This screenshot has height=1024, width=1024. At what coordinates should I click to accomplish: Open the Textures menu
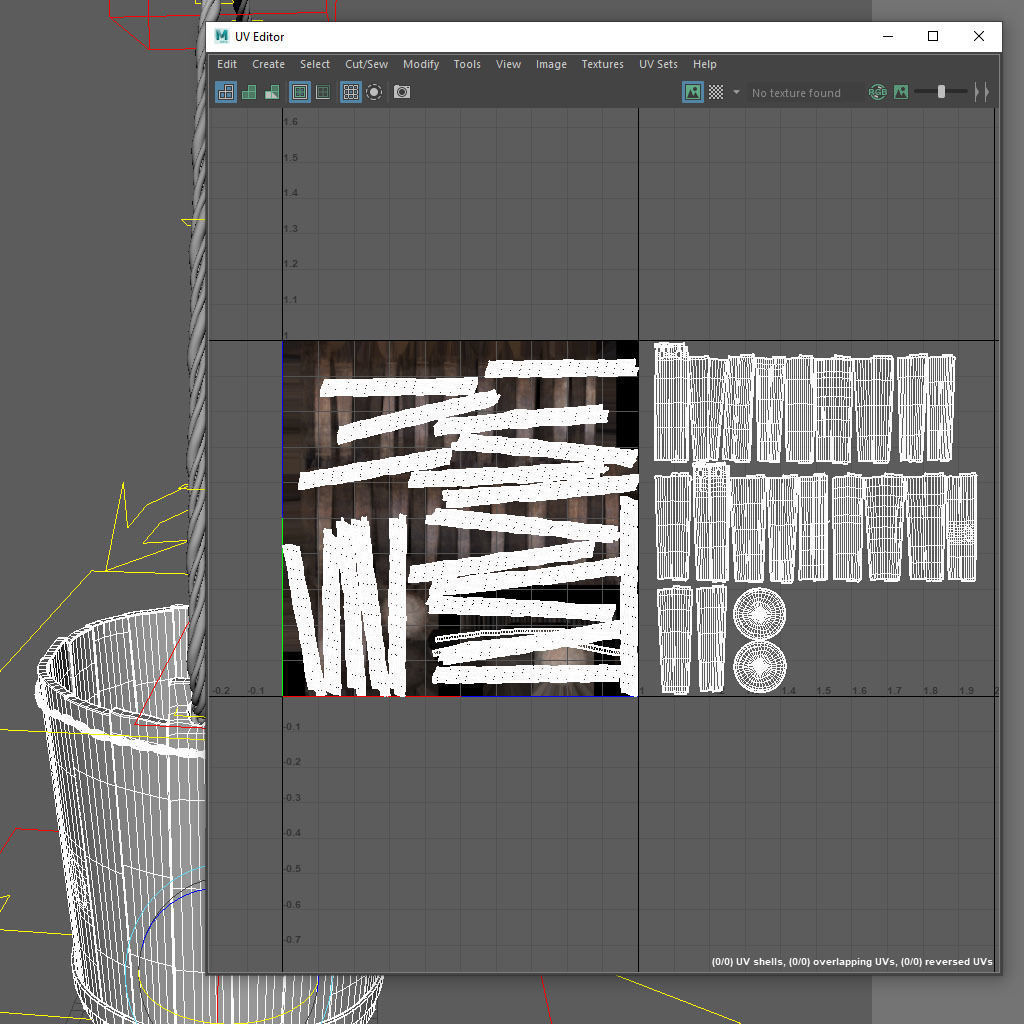(x=602, y=64)
